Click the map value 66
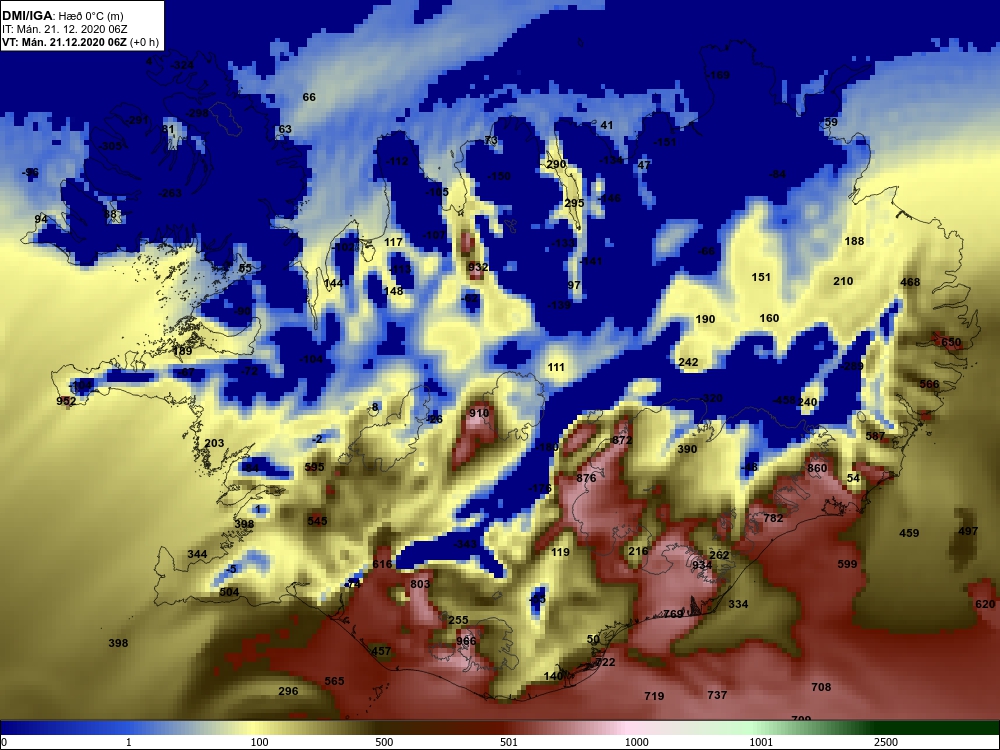Viewport: 1000px width, 750px height. click(x=309, y=97)
